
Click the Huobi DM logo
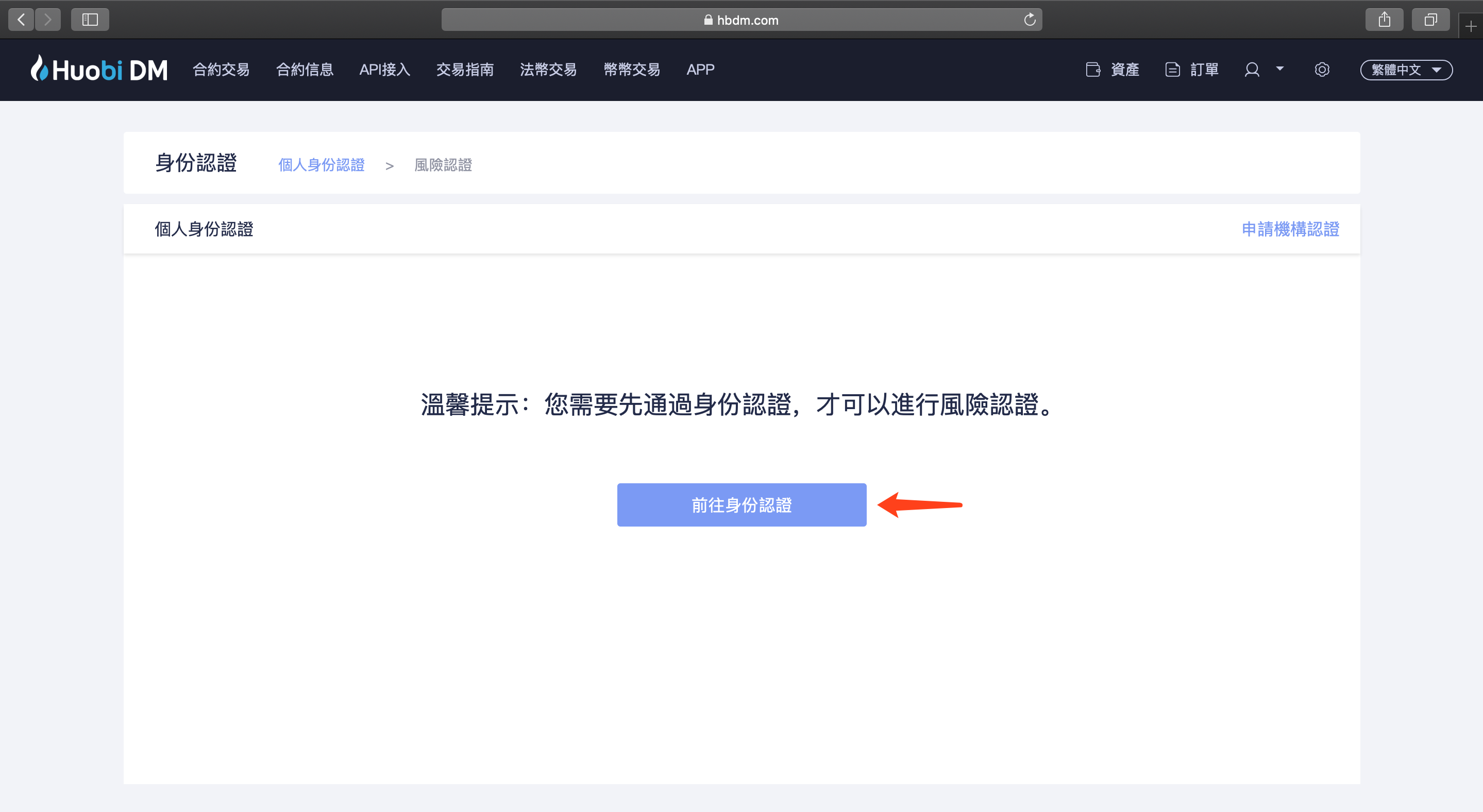[x=99, y=70]
